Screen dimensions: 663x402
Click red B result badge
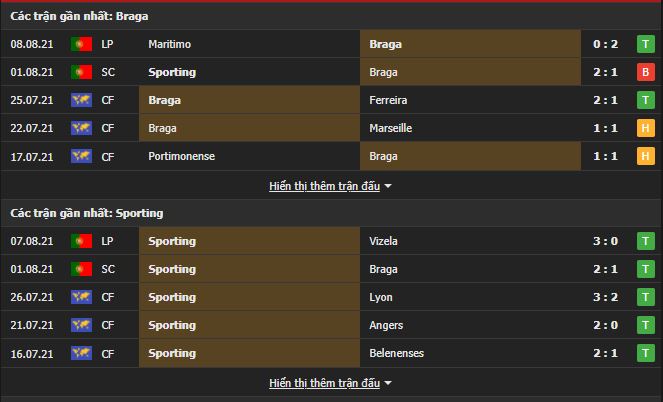pyautogui.click(x=644, y=72)
